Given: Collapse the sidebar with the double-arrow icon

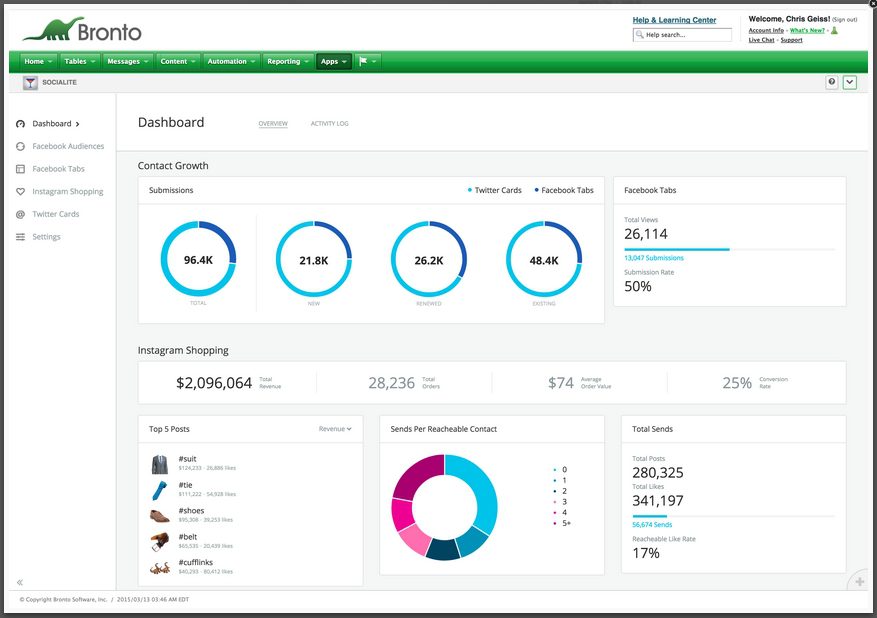Looking at the screenshot, I should (x=20, y=582).
